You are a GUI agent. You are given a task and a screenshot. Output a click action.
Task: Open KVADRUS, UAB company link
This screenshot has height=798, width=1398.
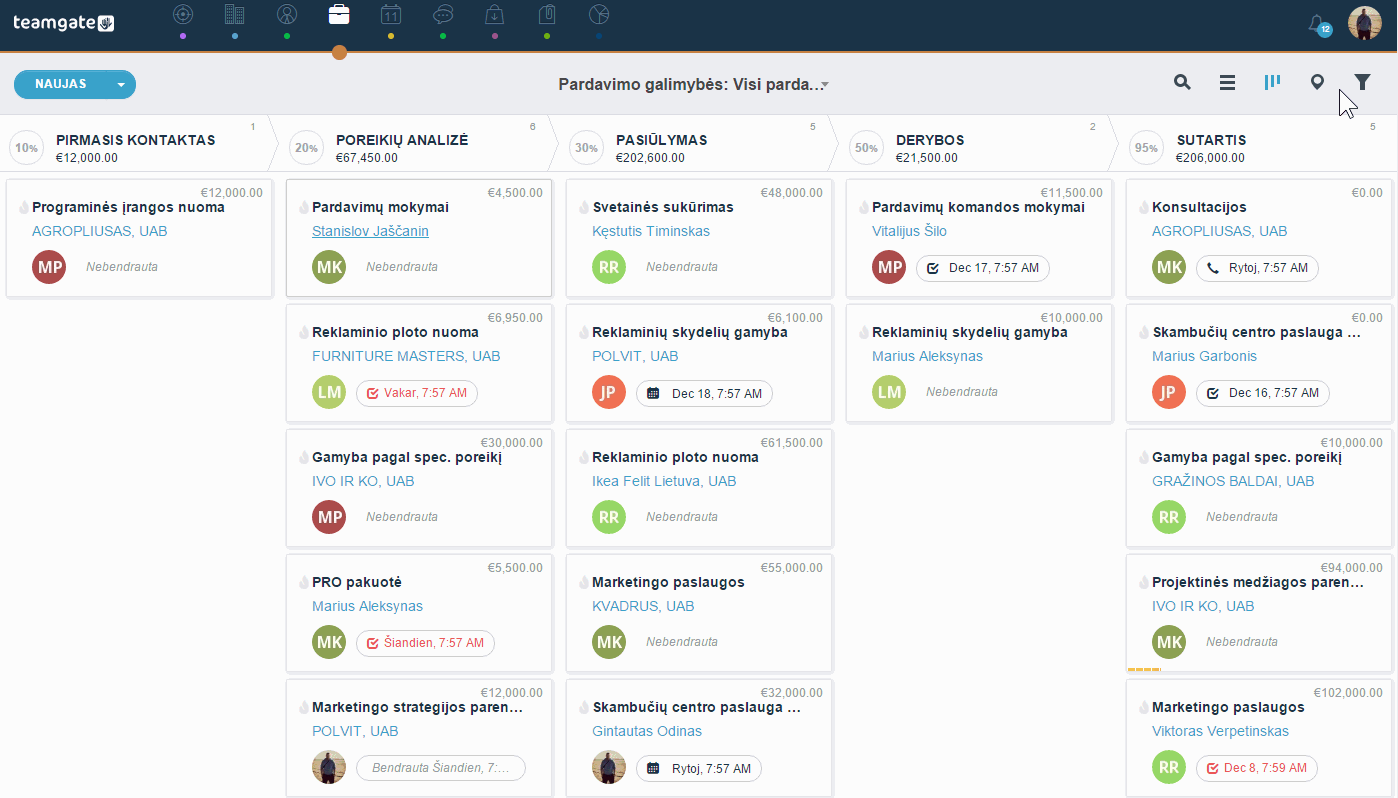click(x=643, y=606)
